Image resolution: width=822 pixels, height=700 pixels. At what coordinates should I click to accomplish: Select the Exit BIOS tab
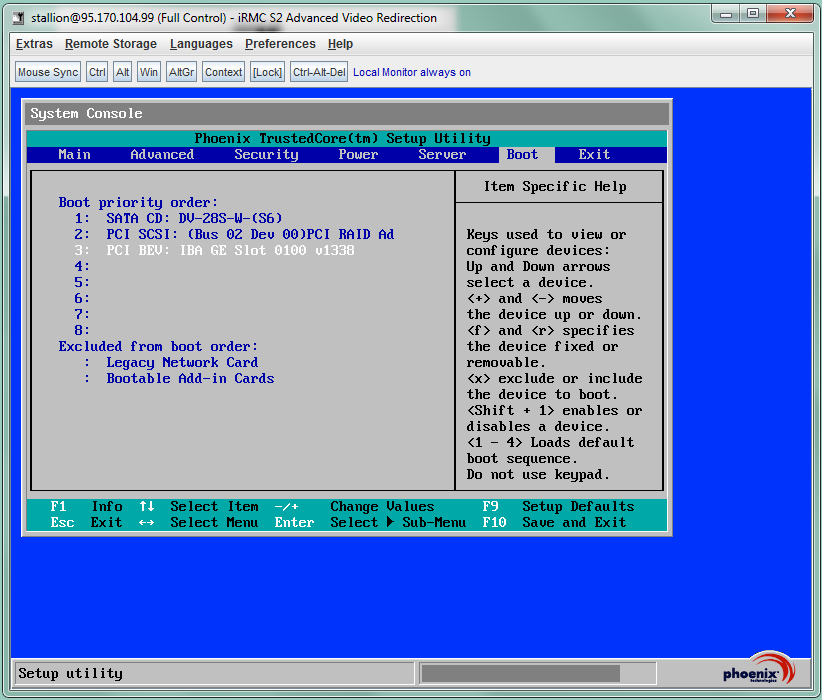(x=594, y=155)
